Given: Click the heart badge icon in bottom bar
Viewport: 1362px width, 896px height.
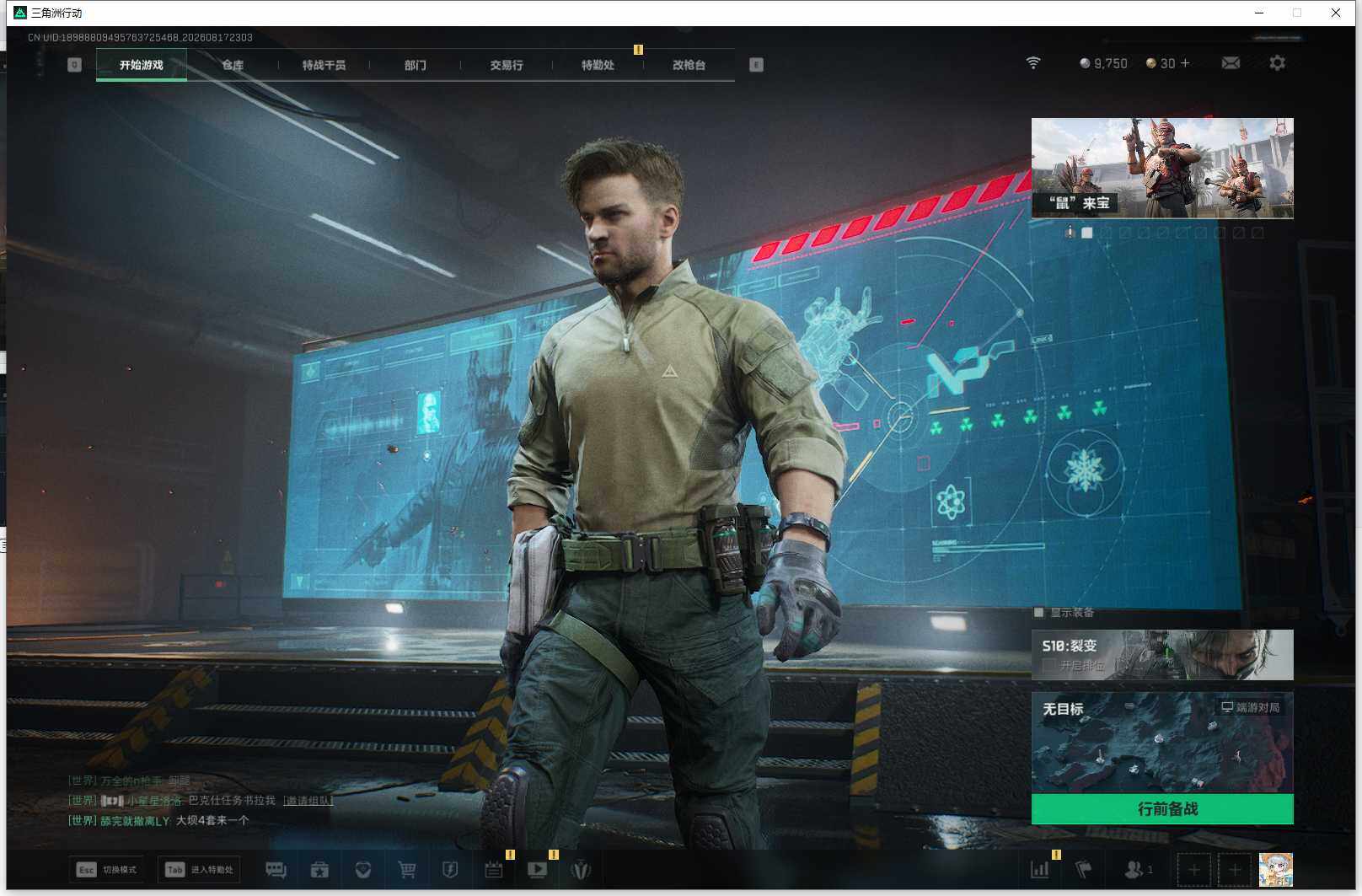Looking at the screenshot, I should 363,870.
